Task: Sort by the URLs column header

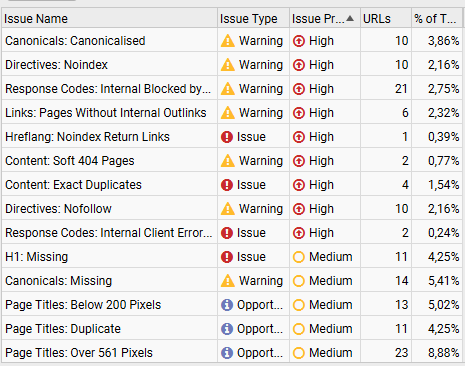Action: pyautogui.click(x=386, y=19)
